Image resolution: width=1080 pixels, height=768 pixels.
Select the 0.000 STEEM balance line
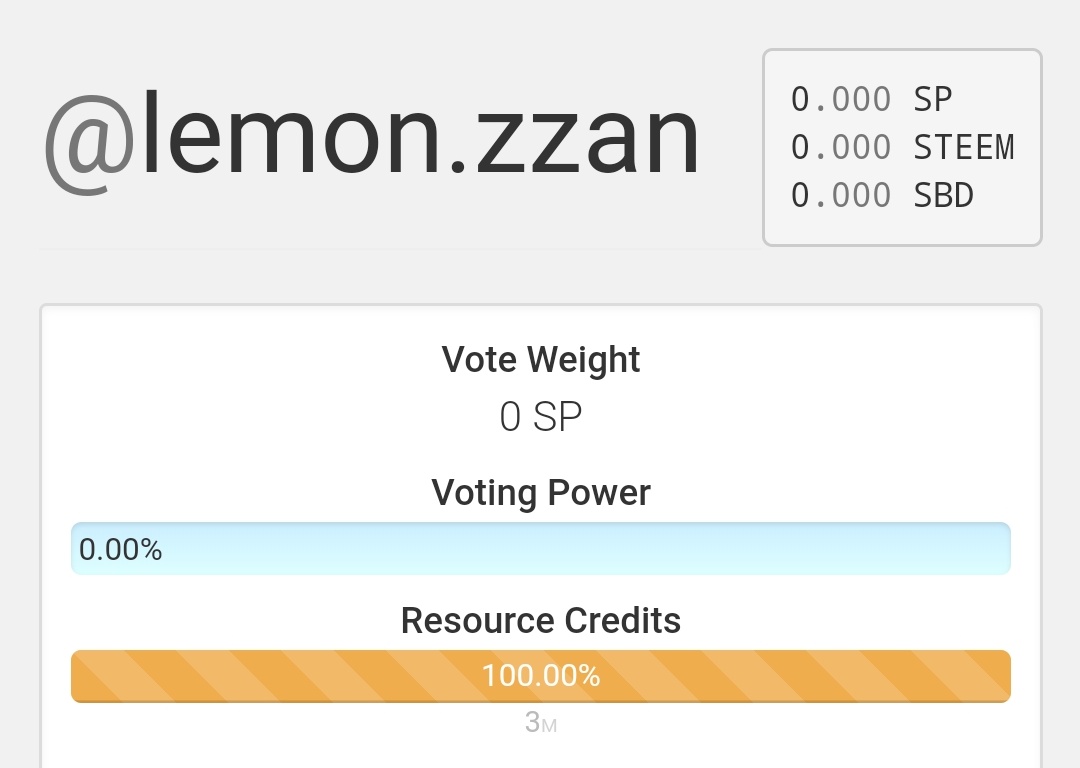click(x=902, y=148)
